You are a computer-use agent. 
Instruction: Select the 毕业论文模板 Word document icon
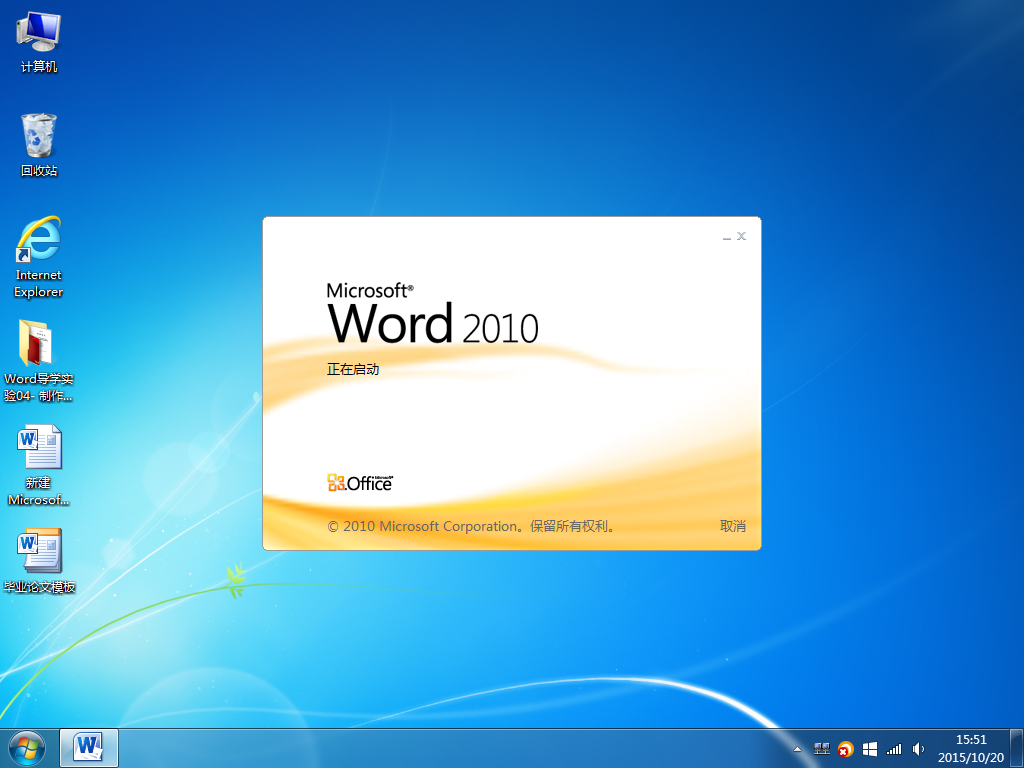(39, 561)
